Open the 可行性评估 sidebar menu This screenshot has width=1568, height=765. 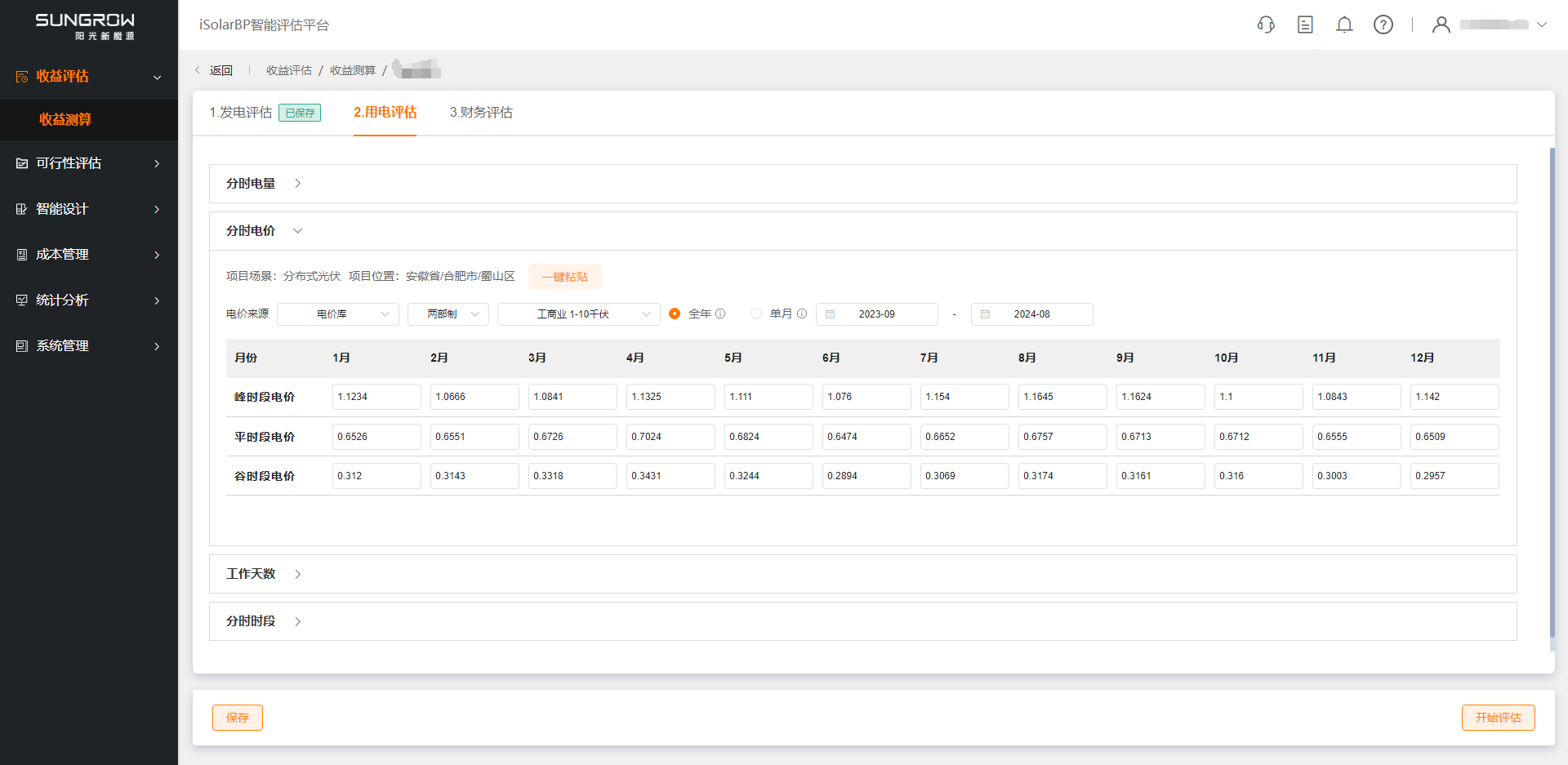[88, 163]
